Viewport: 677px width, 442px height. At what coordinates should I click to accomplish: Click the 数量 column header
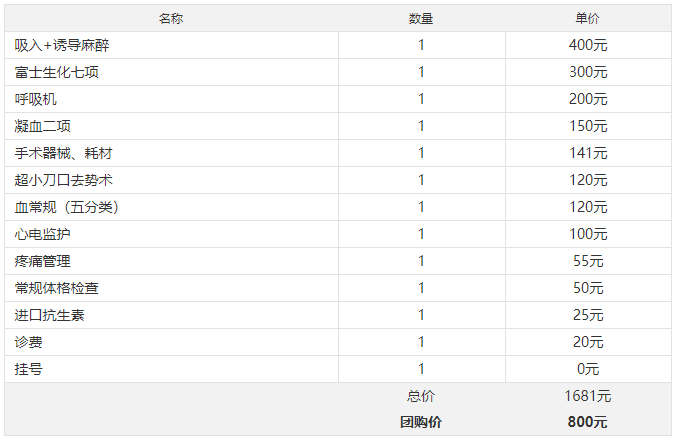421,18
